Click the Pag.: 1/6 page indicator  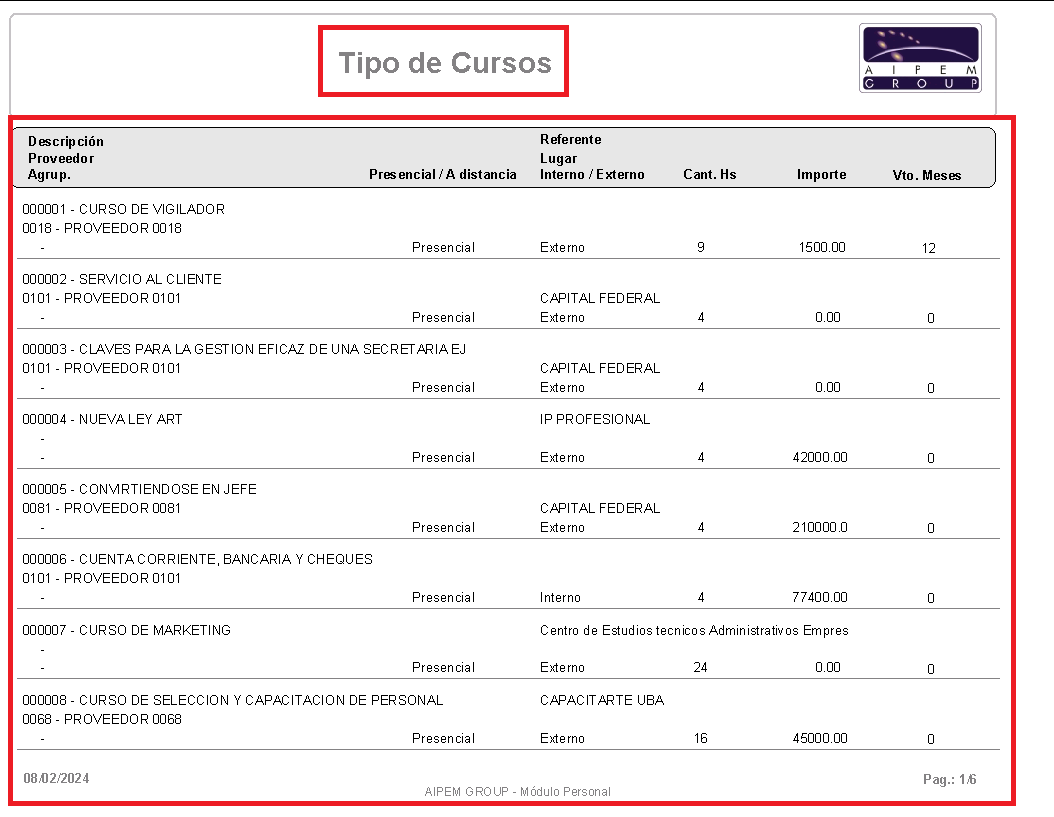(x=949, y=779)
